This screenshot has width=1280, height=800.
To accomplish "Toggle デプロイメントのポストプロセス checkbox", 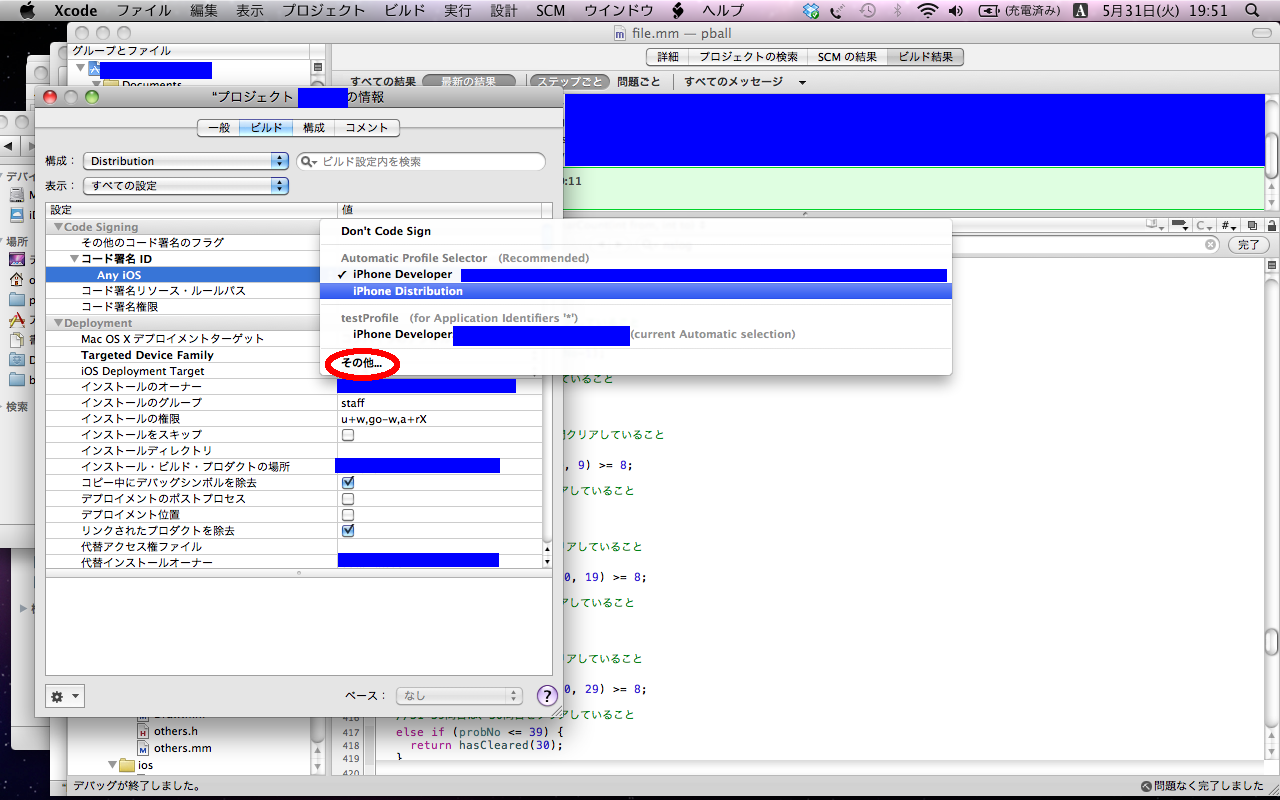I will pyautogui.click(x=348, y=499).
